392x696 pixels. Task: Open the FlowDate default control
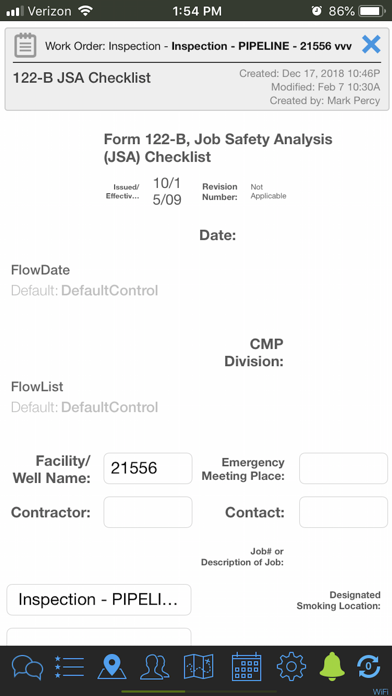(x=84, y=291)
